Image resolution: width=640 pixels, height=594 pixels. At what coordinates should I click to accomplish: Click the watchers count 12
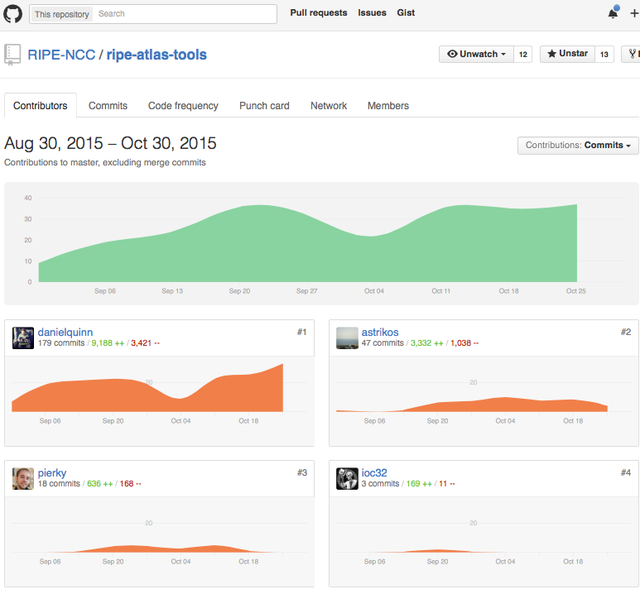[x=523, y=54]
